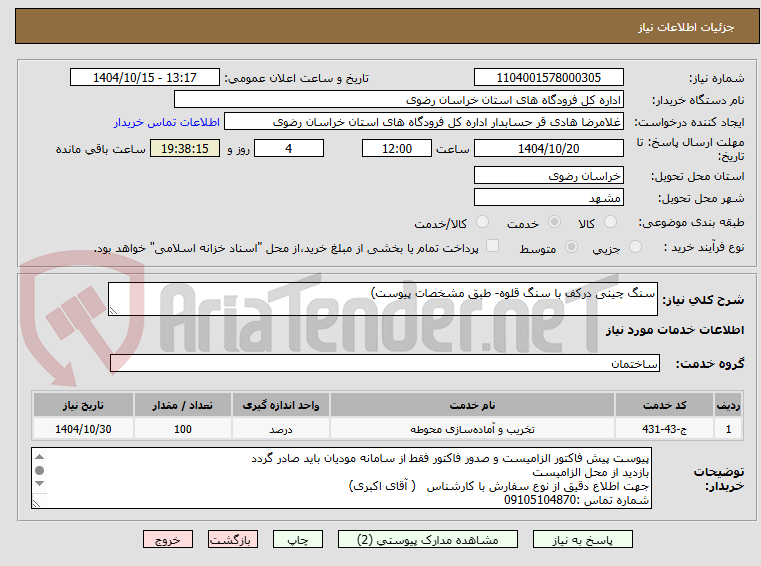761x566 pixels.
Task: Select the جزیی purchase type radio
Action: (635, 247)
